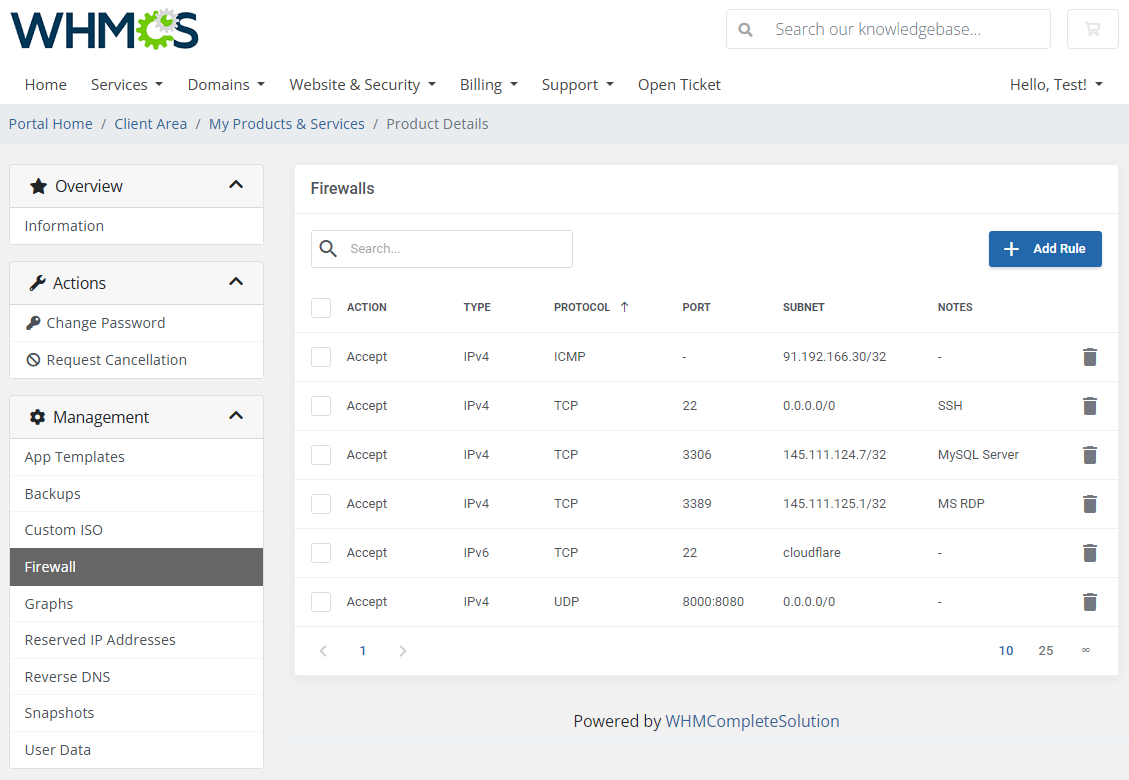Toggle Protocol column sort arrow

click(624, 307)
